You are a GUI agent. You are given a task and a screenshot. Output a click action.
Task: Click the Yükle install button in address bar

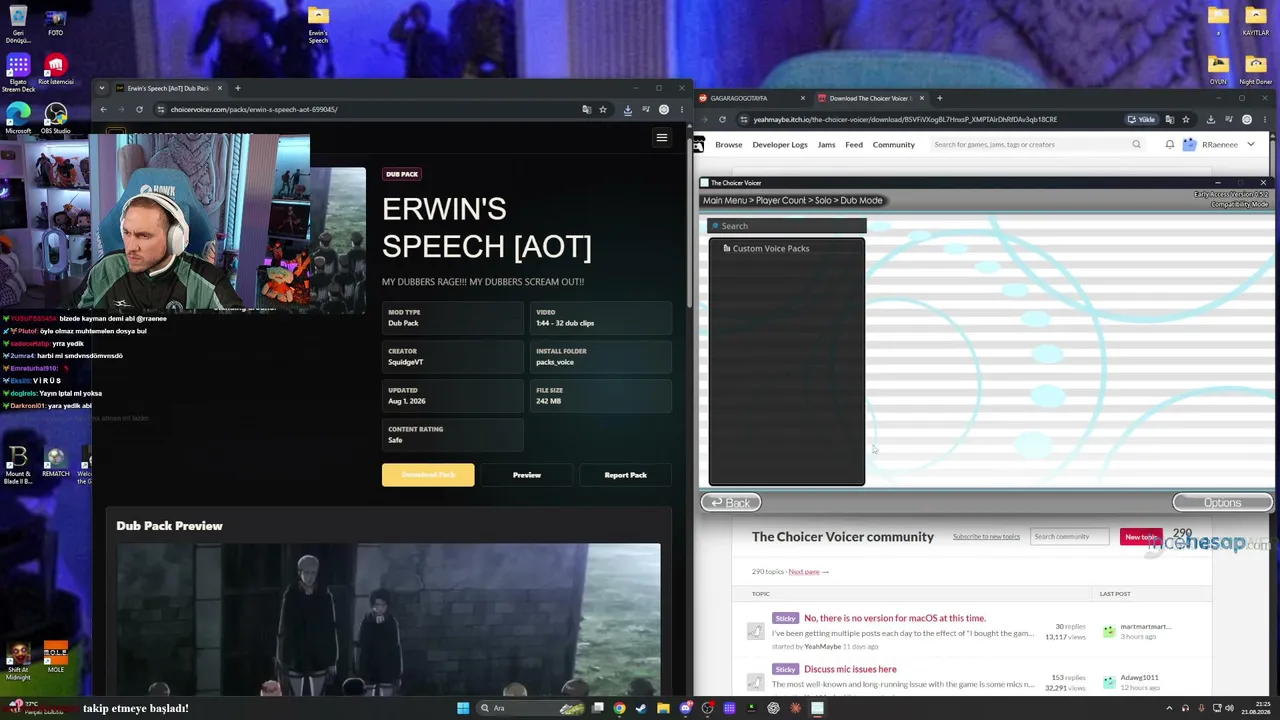coord(1141,119)
